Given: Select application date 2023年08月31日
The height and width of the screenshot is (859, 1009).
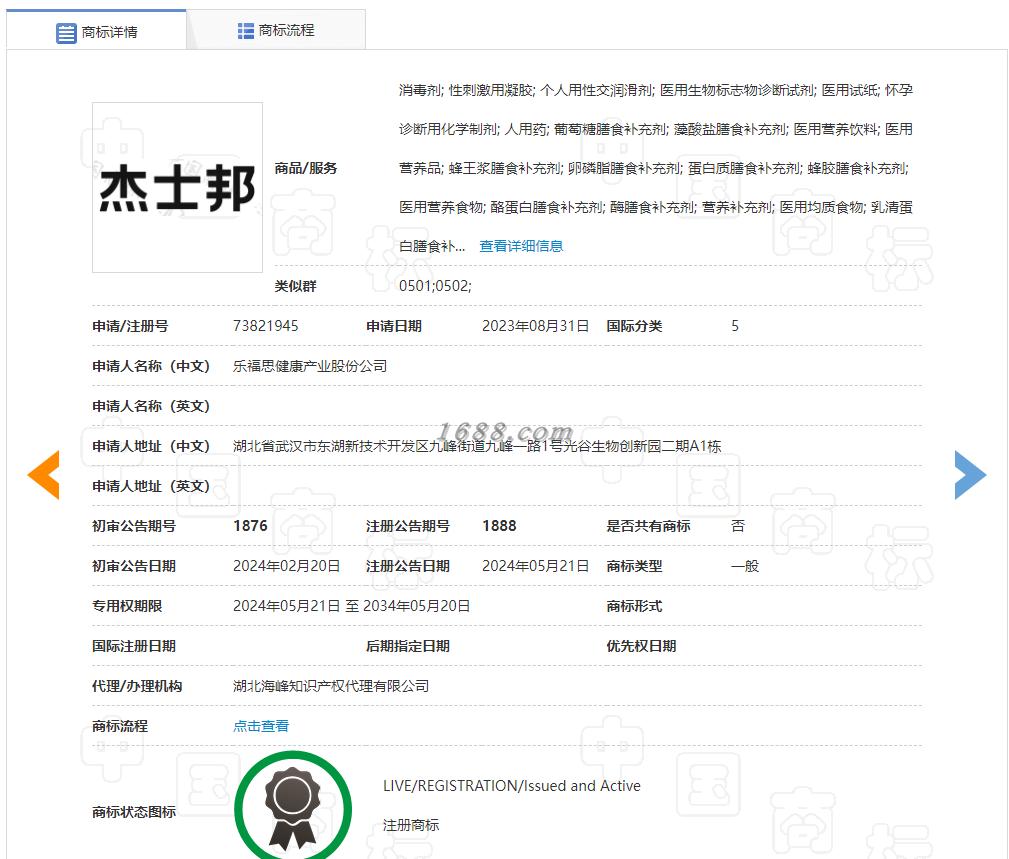Looking at the screenshot, I should pos(535,326).
